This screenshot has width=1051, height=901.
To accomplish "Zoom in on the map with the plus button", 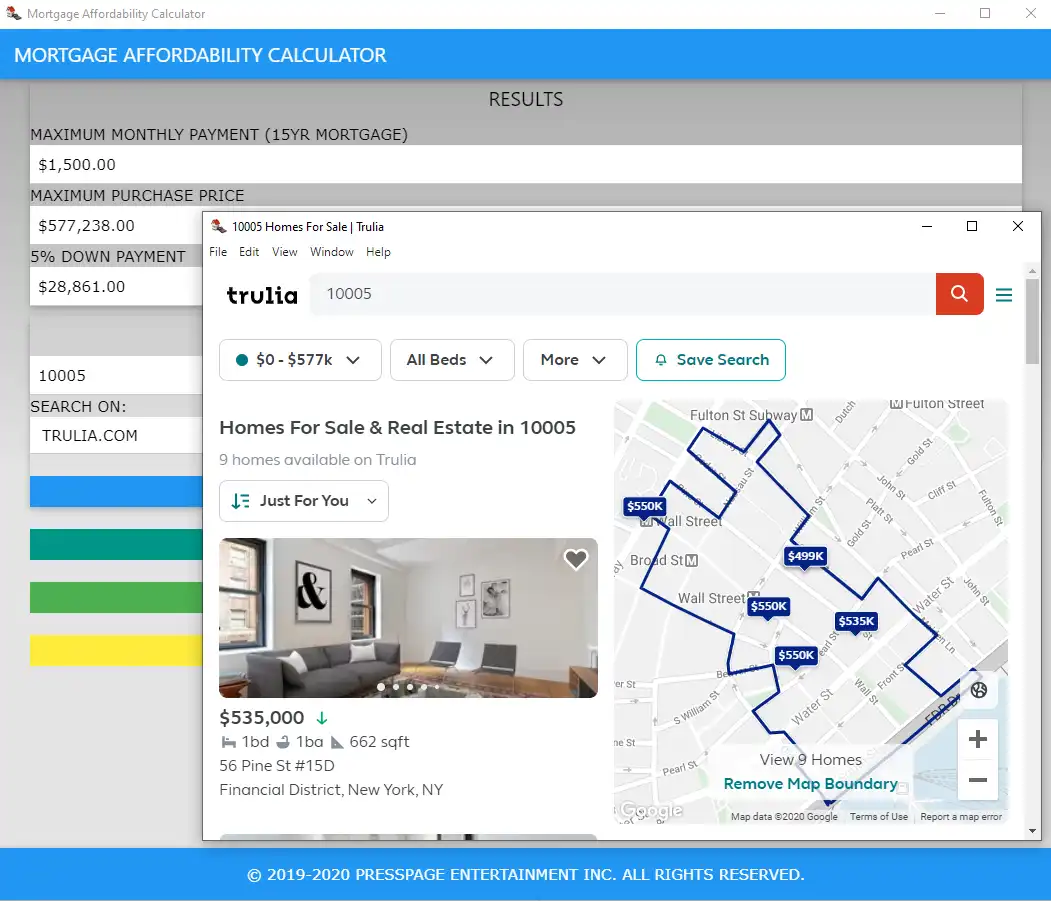I will 978,739.
